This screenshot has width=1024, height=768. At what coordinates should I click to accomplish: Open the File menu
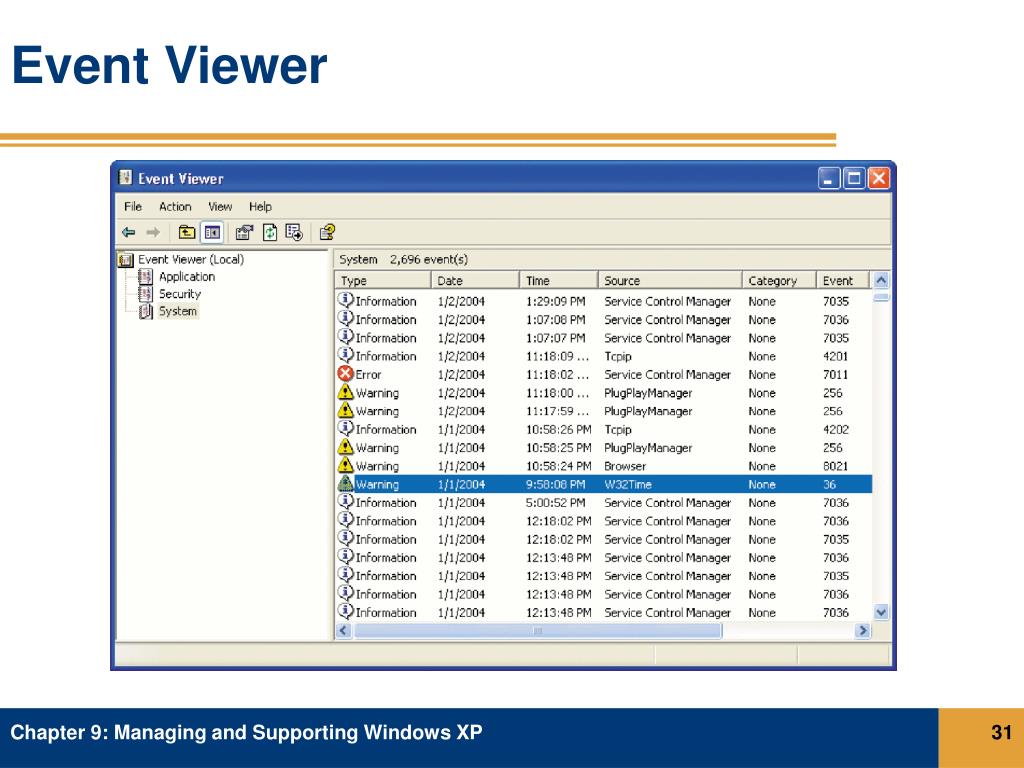point(133,206)
